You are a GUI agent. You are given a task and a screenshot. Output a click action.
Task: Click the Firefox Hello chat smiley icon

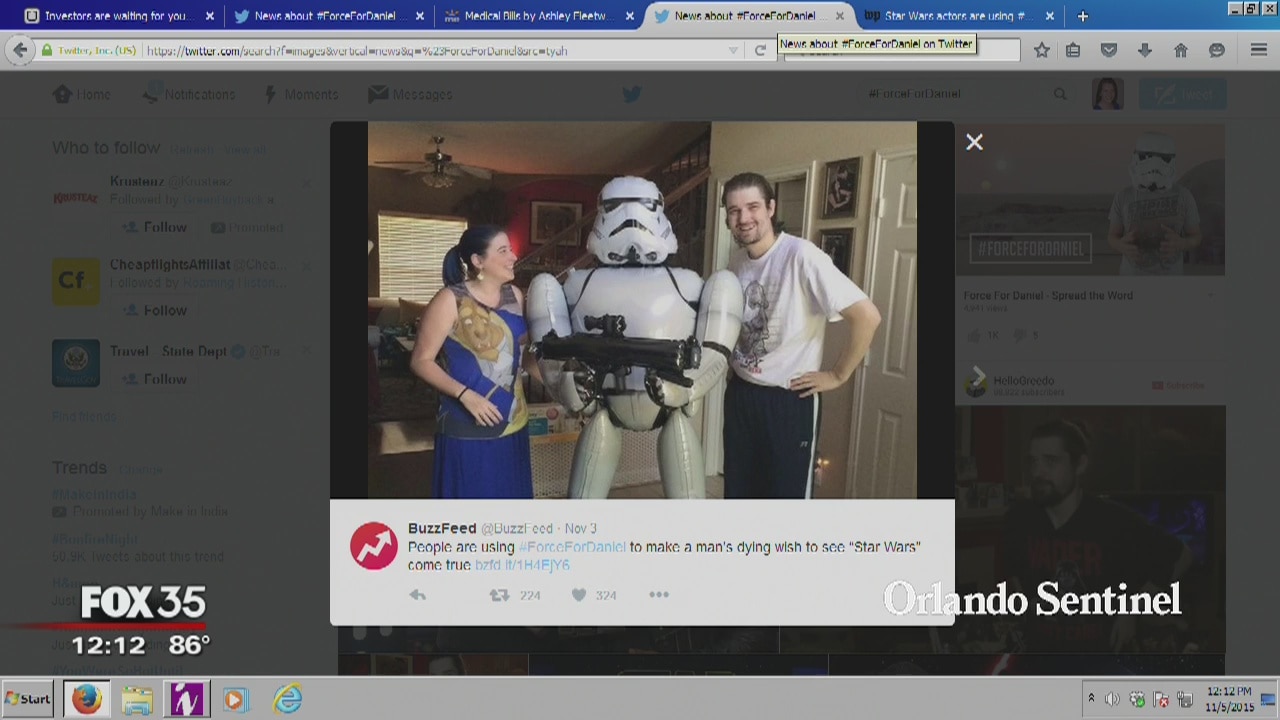(1217, 50)
